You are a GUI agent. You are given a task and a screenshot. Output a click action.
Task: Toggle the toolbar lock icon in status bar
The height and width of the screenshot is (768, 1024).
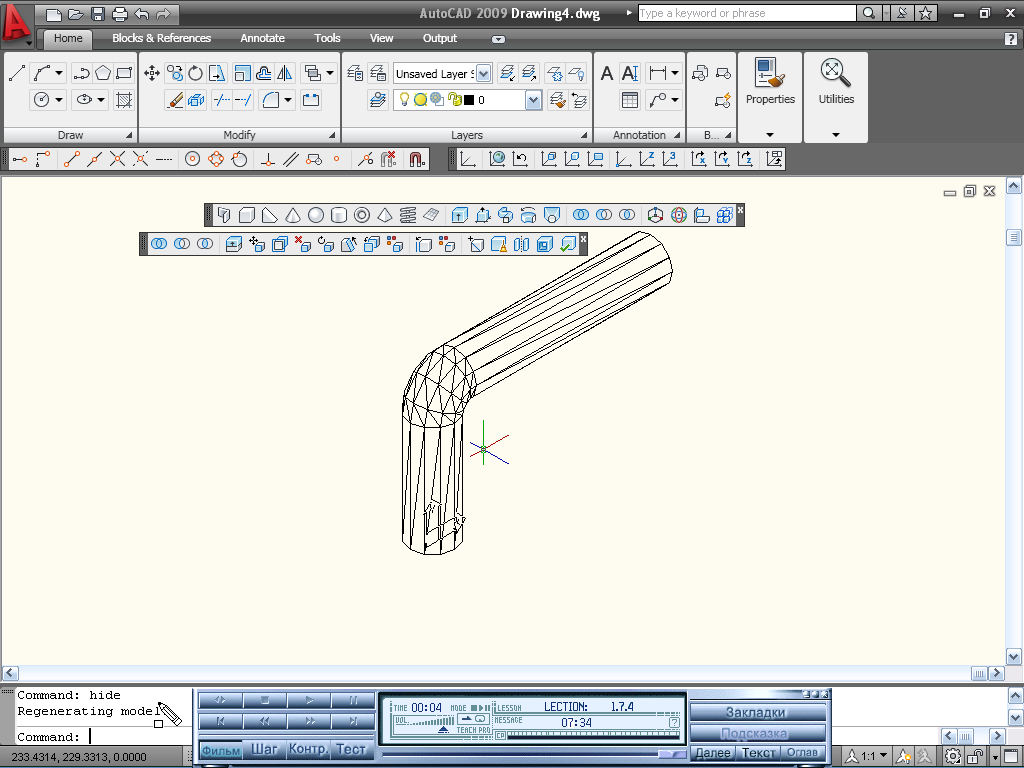[975, 757]
